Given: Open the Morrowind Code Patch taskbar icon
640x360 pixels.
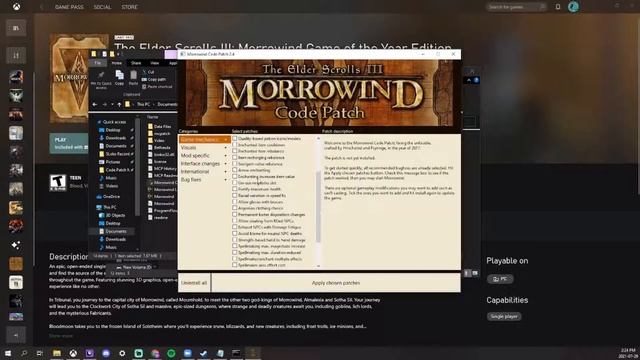Looking at the screenshot, I should [253, 353].
